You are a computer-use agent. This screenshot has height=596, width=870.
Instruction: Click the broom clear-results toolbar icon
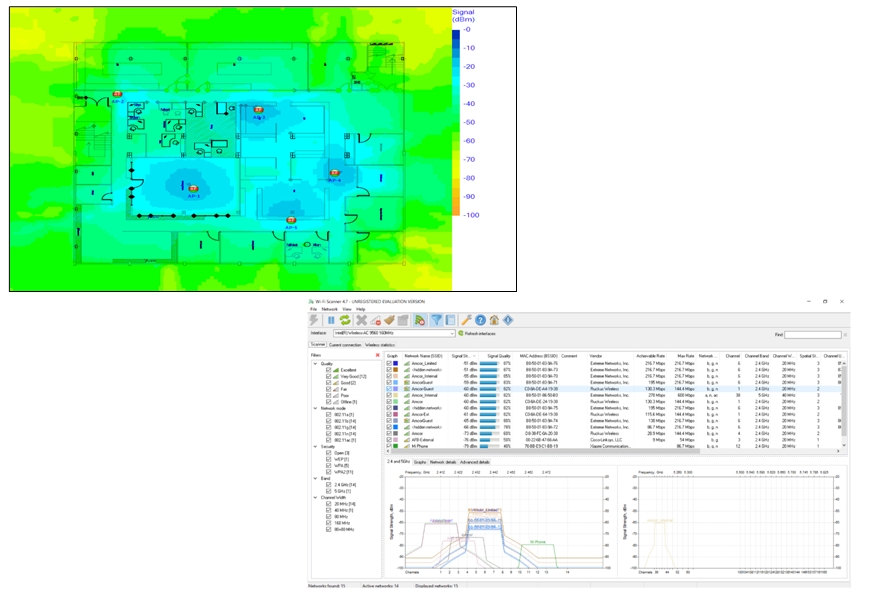[x=389, y=320]
